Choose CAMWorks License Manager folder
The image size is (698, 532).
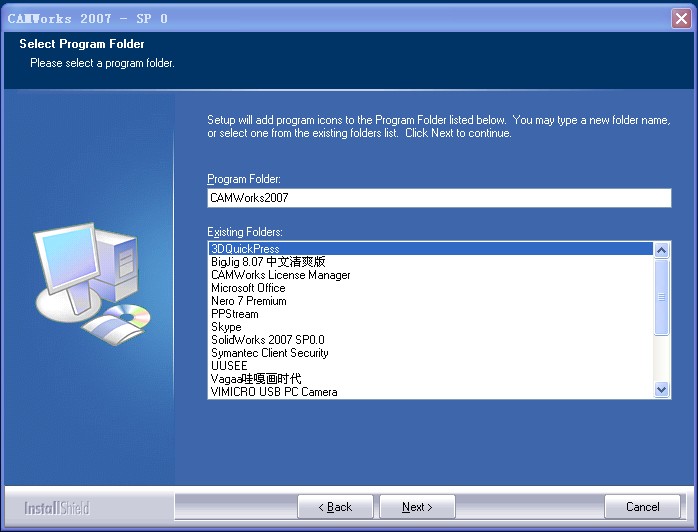[430, 275]
